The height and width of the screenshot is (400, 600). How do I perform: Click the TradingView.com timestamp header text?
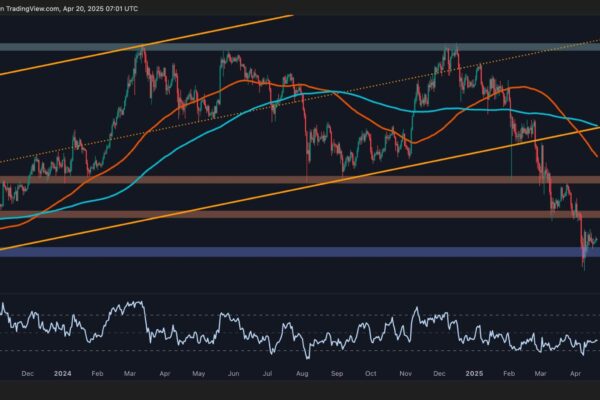click(69, 8)
